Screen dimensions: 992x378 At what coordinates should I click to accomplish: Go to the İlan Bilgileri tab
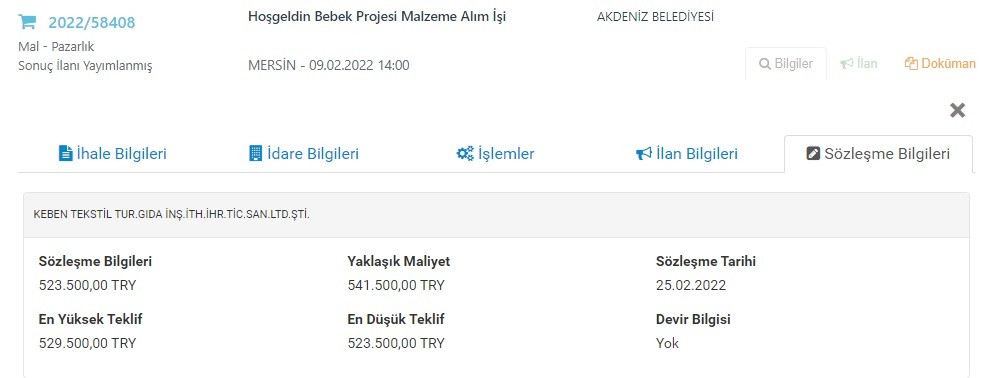tap(686, 154)
